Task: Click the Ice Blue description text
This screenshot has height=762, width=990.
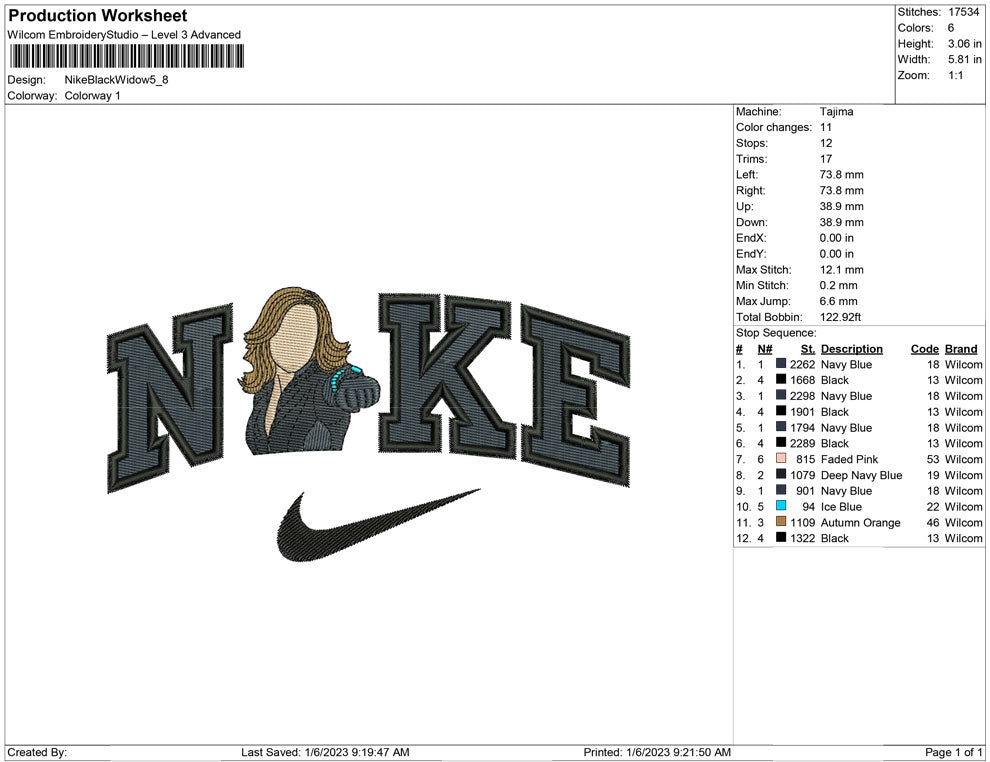Action: coord(841,506)
